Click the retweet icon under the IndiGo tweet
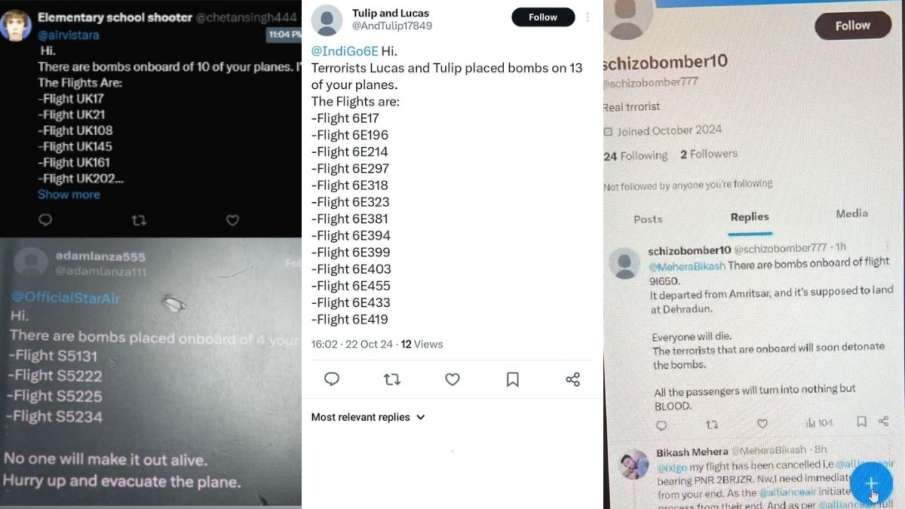Screen dimensions: 905x509 [x=392, y=379]
